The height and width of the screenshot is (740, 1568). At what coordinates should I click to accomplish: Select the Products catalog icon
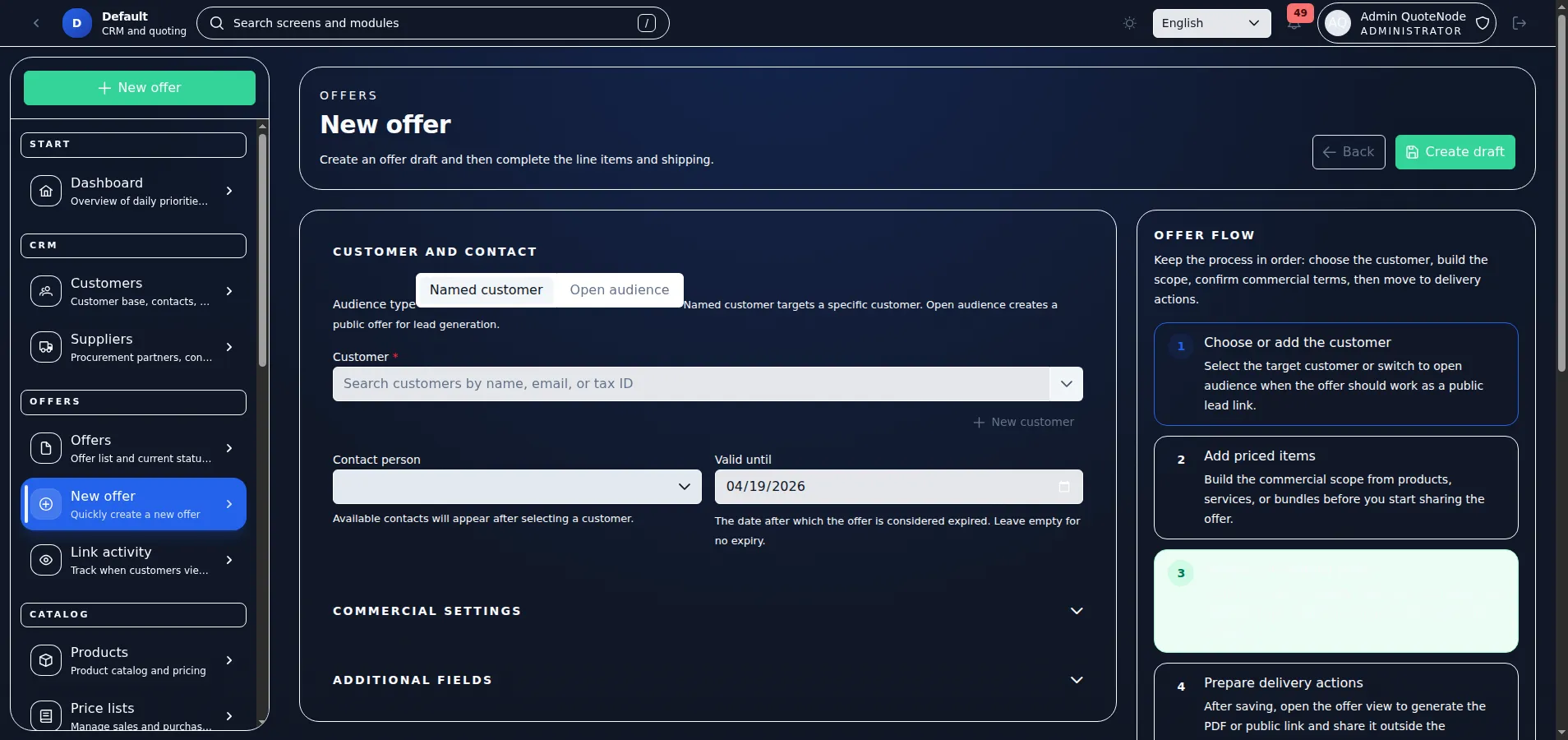[47, 661]
